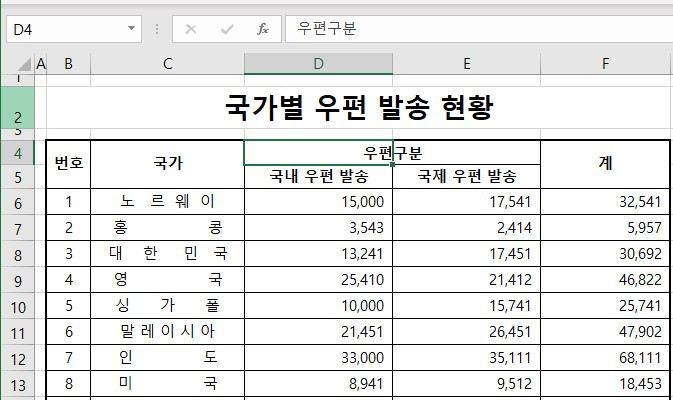Click the 국내 우편 발송 header cell
Viewport: 673px width, 400px height.
tap(318, 177)
